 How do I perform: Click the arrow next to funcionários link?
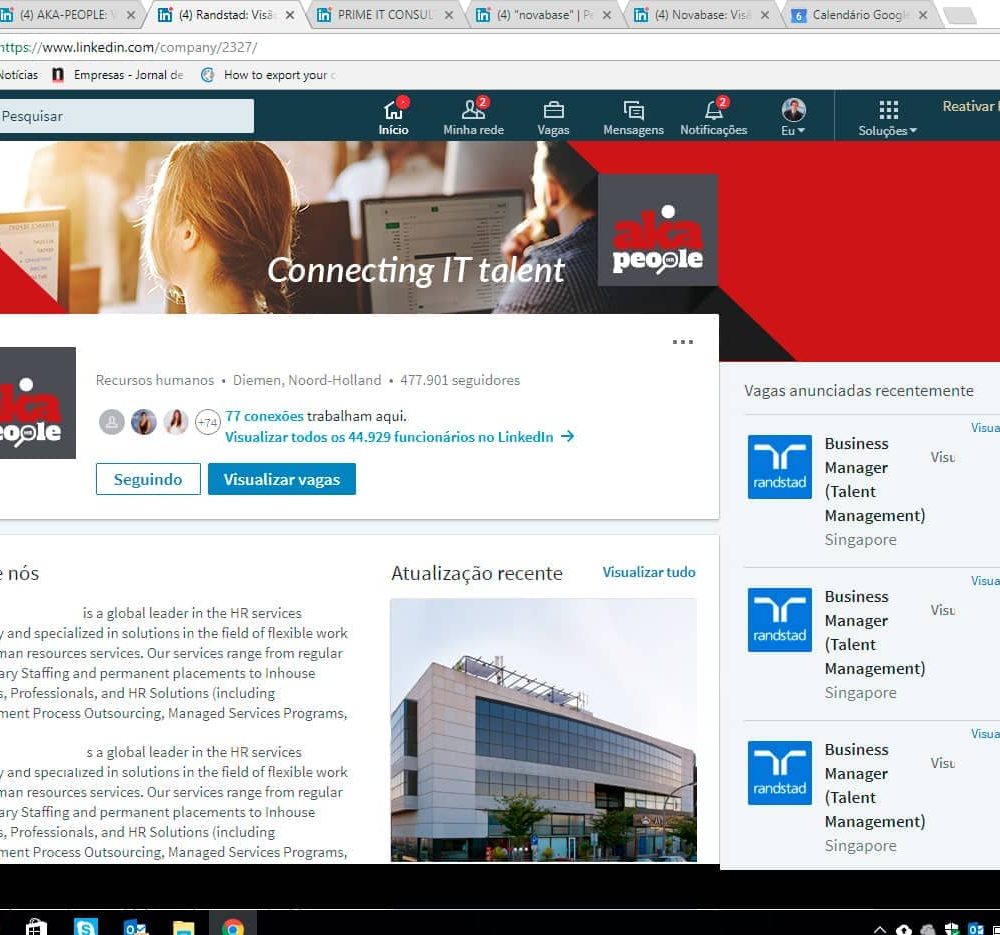(x=568, y=436)
